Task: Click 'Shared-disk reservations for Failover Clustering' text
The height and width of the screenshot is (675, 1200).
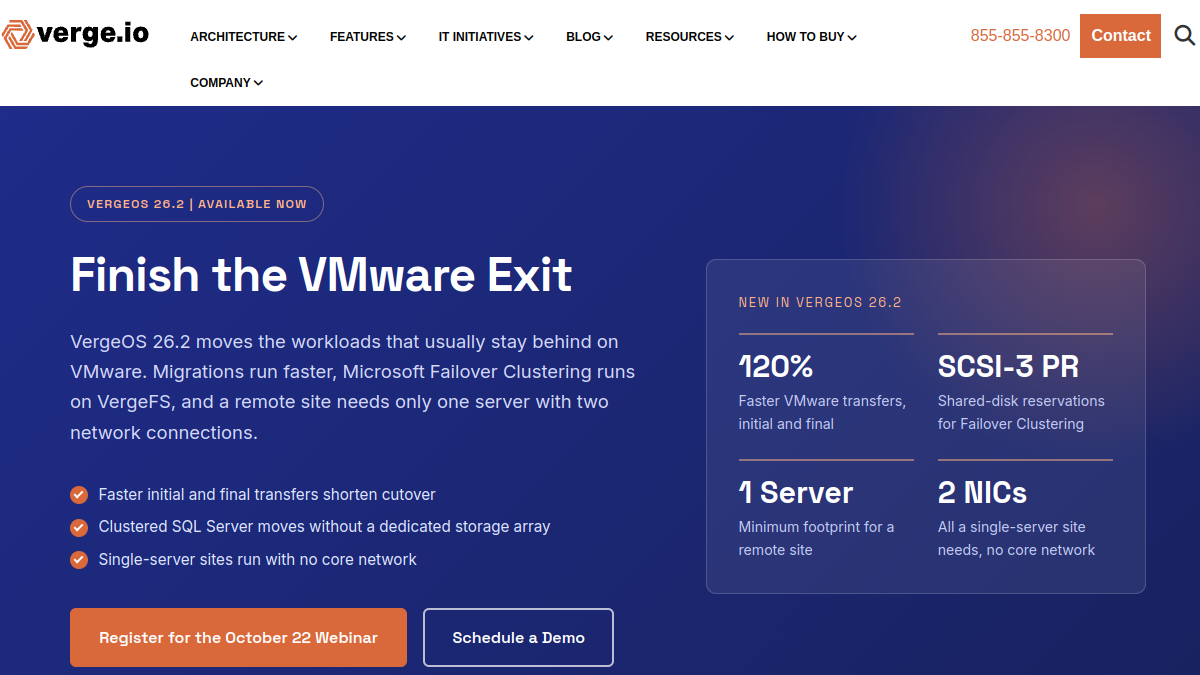Action: (x=1021, y=412)
